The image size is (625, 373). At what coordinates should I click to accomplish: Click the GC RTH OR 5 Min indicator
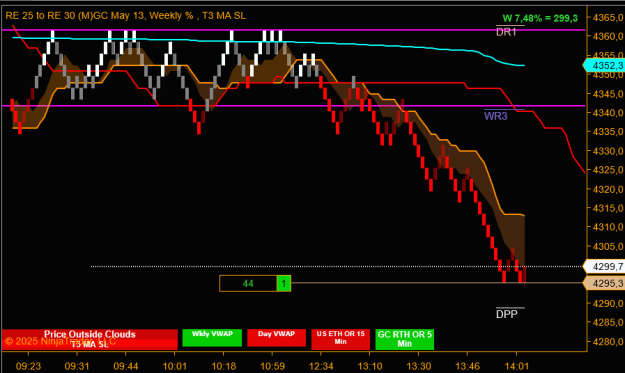pos(405,339)
